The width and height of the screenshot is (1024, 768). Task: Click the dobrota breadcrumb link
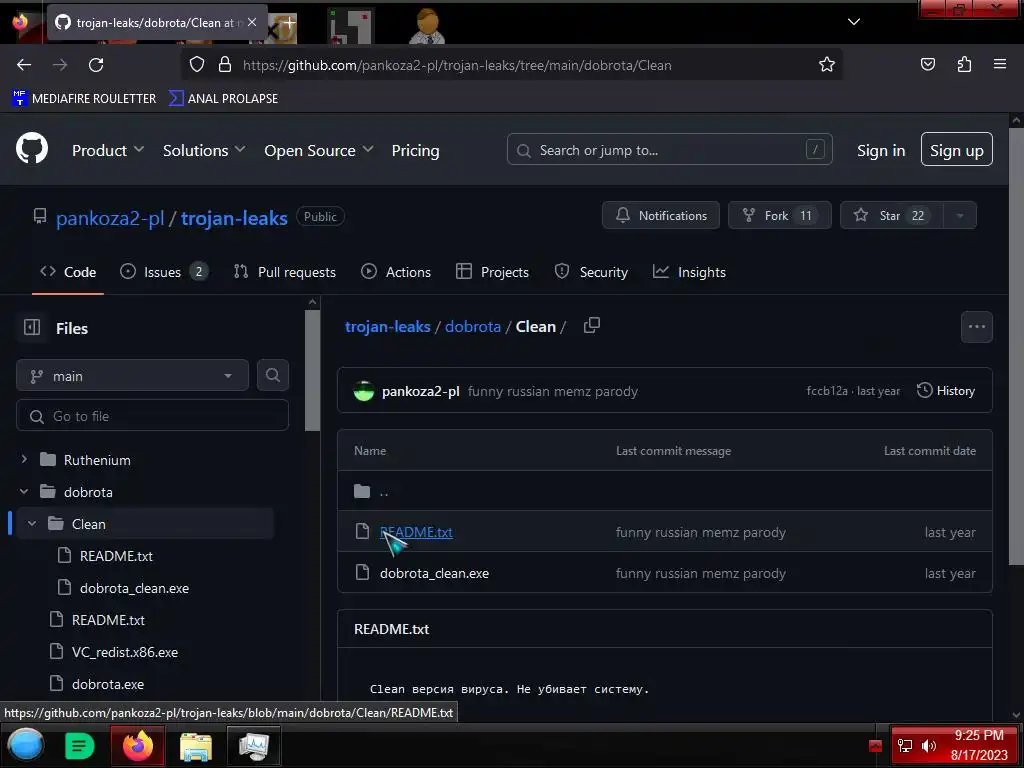[x=473, y=327]
